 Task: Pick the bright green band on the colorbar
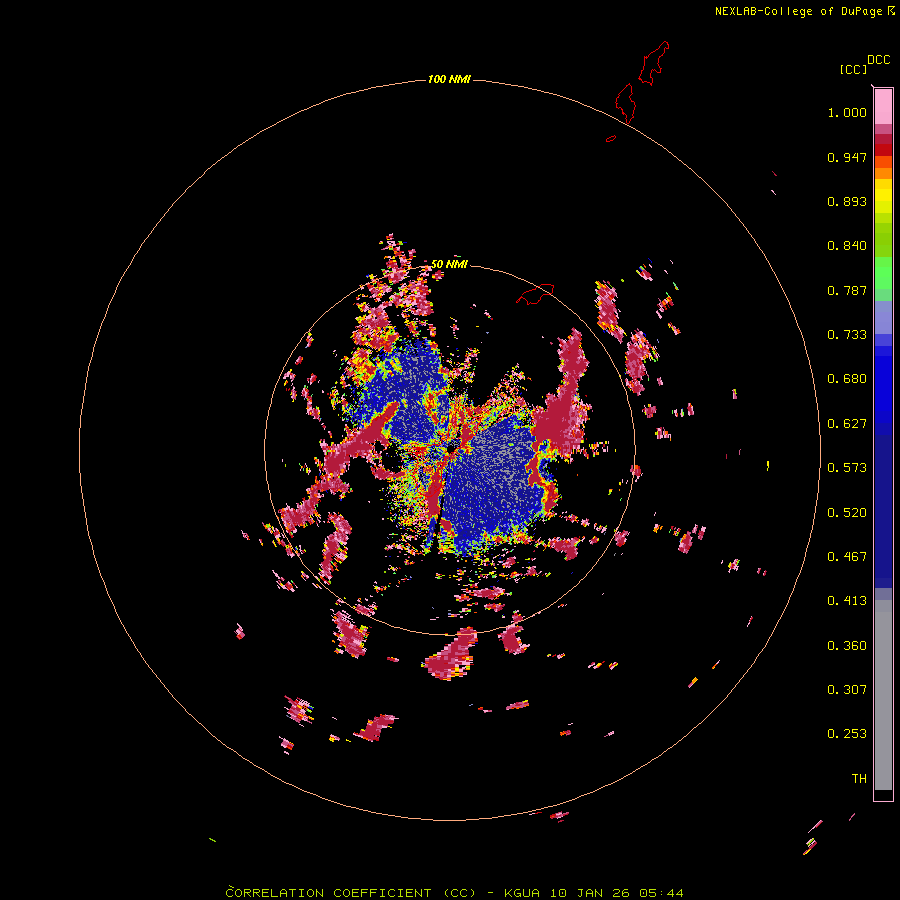click(x=883, y=272)
